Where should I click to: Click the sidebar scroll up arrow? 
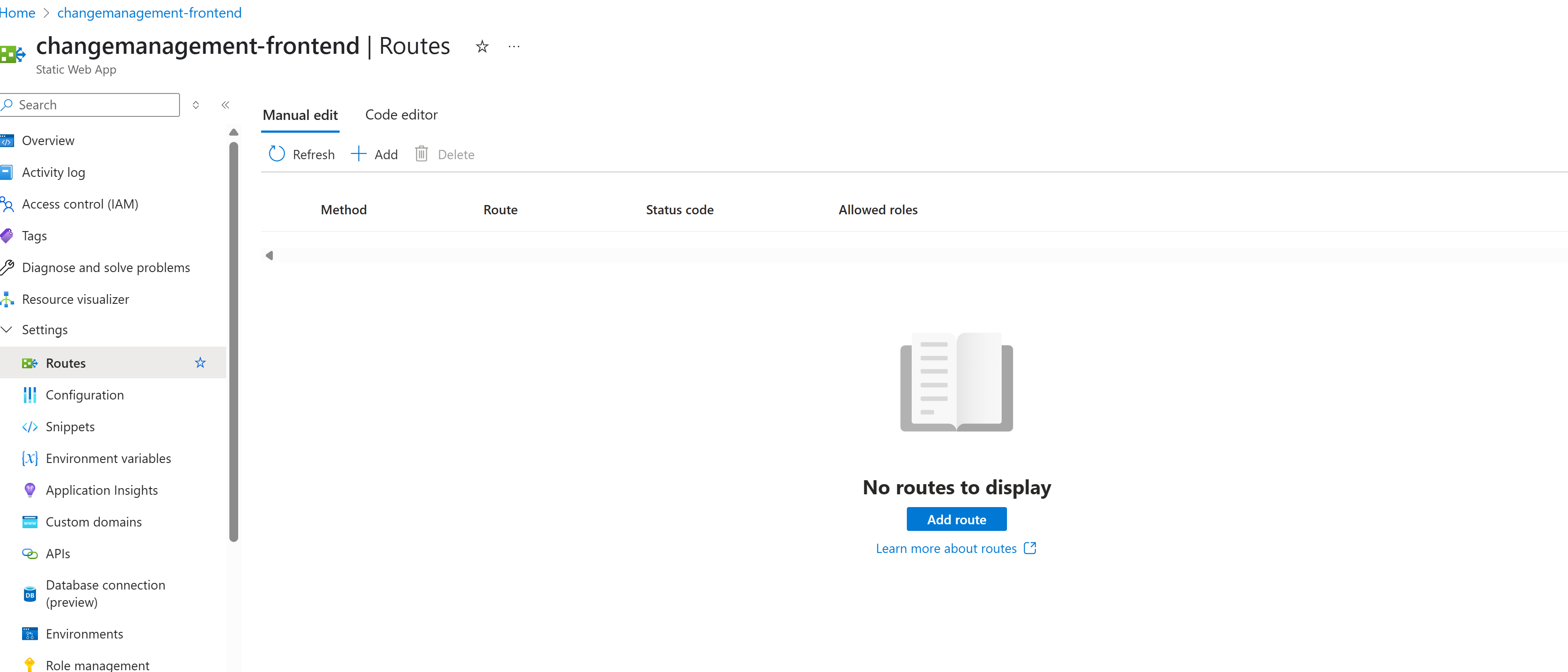point(234,132)
